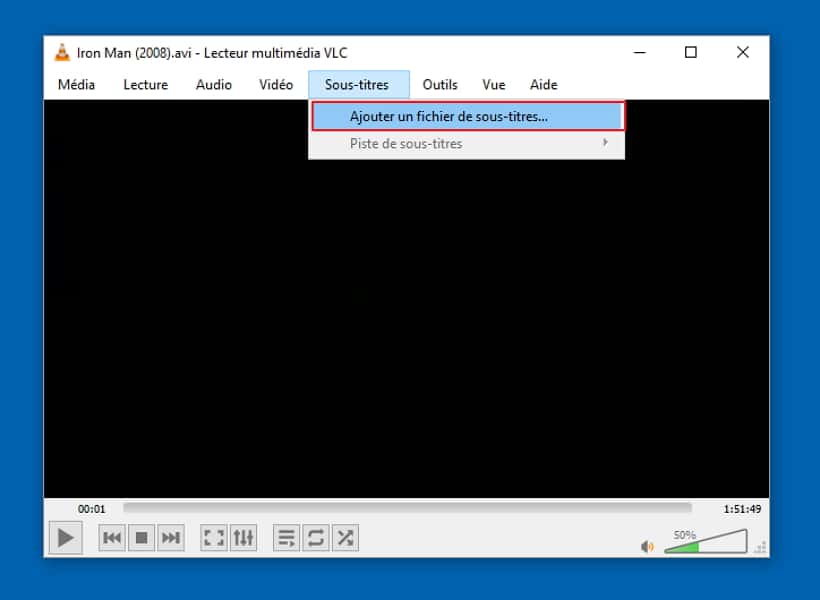
Task: Enable random playback order
Action: (x=345, y=537)
